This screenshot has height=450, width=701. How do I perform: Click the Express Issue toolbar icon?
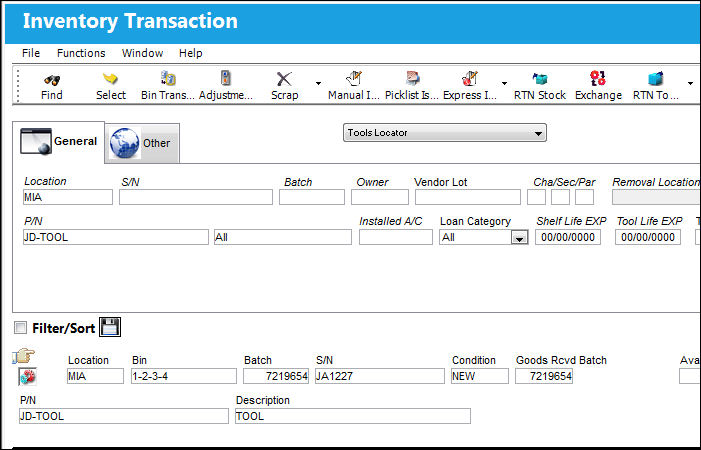tap(470, 78)
